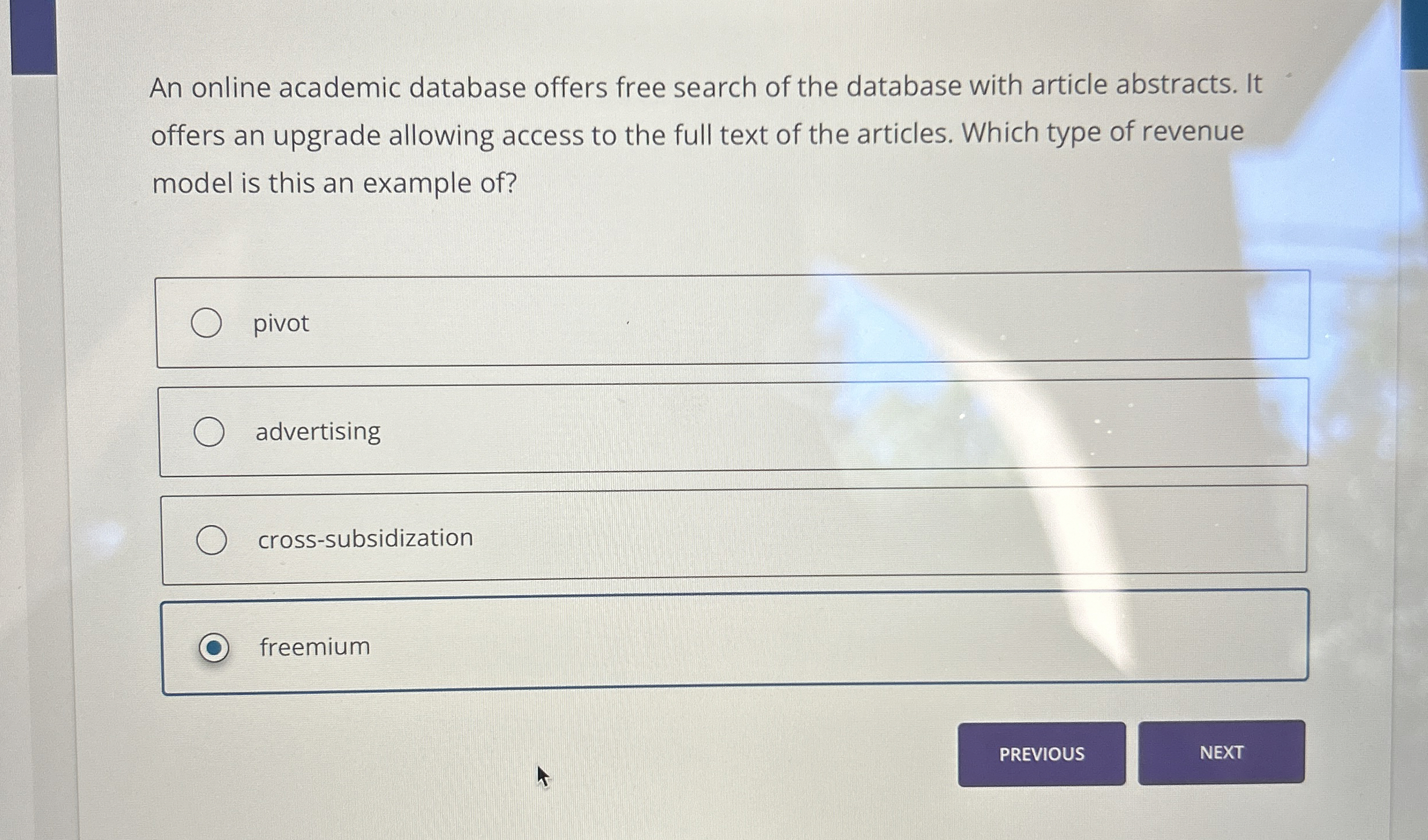Pick cross-subsidization as the revenue model

pos(214,539)
